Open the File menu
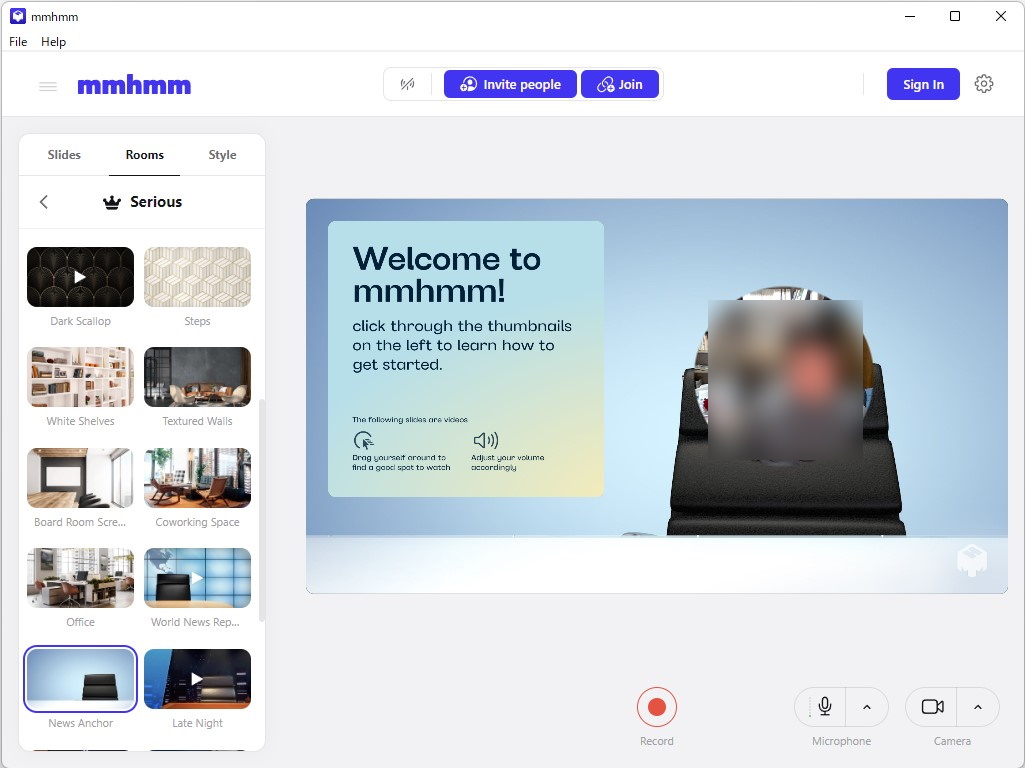The width and height of the screenshot is (1025, 768). coord(18,42)
